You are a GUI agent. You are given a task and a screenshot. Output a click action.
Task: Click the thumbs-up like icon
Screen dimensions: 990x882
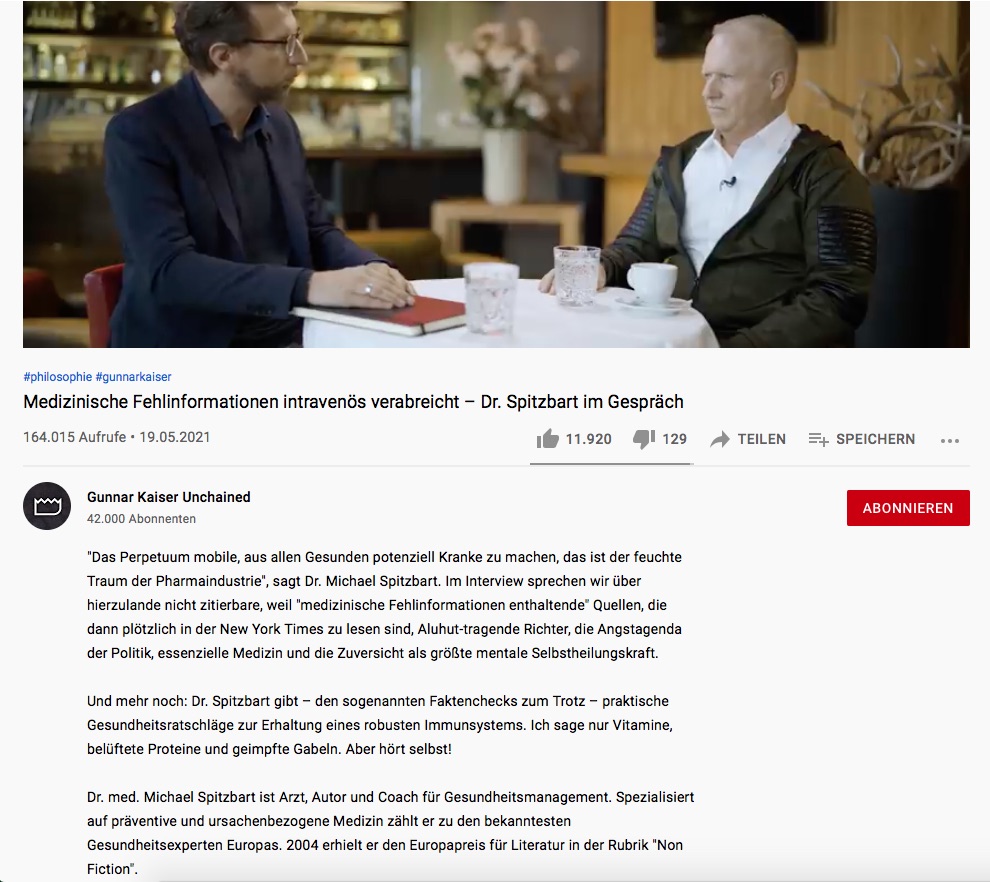[x=547, y=439]
